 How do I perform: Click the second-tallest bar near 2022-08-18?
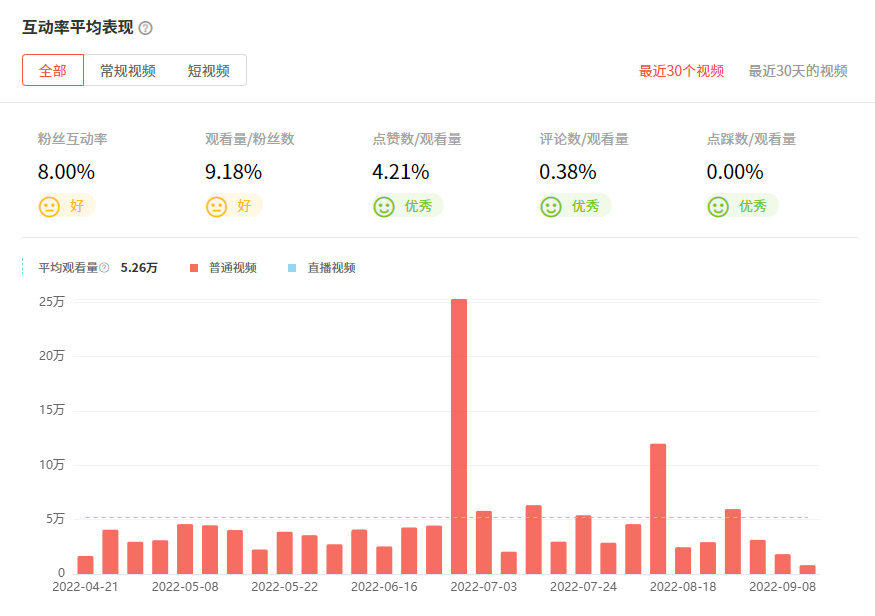pyautogui.click(x=658, y=508)
